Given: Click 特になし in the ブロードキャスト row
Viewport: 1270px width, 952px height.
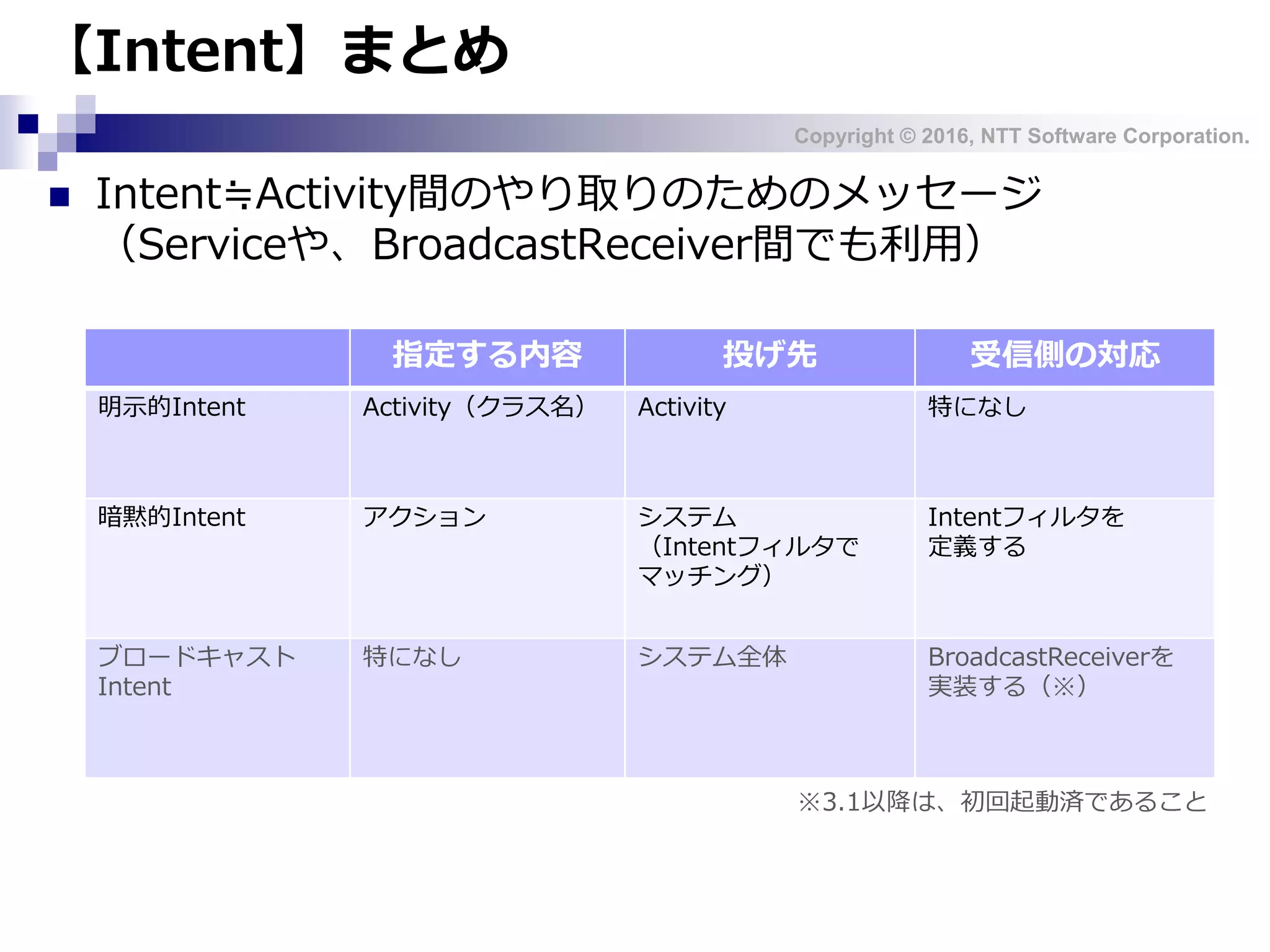Looking at the screenshot, I should [x=412, y=657].
